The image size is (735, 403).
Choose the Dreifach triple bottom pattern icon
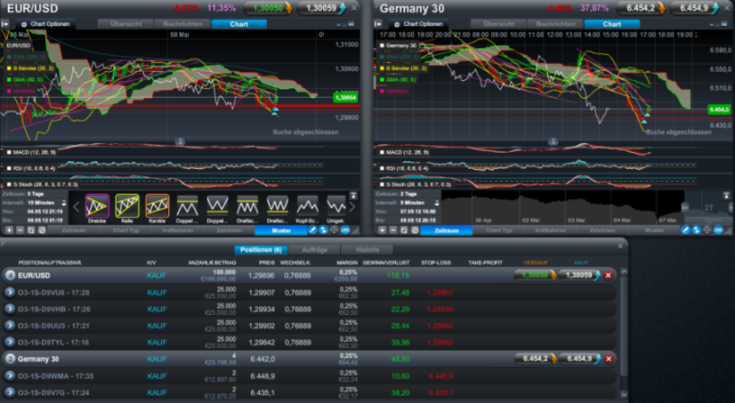277,206
